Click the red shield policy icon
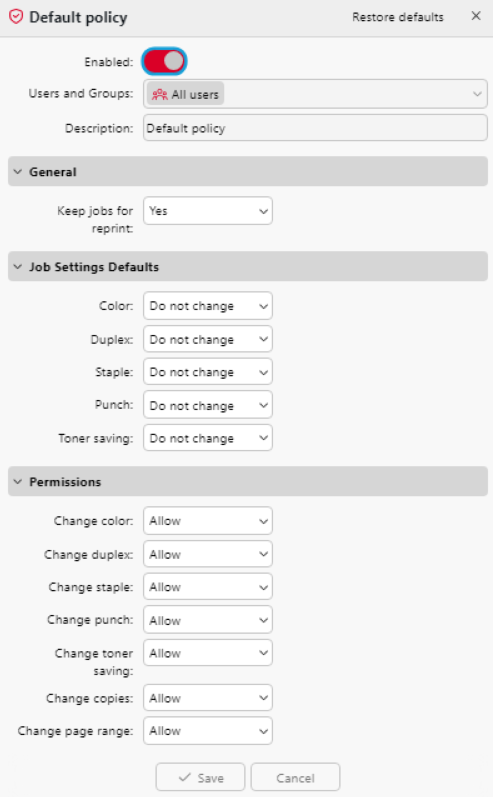The image size is (493, 797). pyautogui.click(x=16, y=17)
